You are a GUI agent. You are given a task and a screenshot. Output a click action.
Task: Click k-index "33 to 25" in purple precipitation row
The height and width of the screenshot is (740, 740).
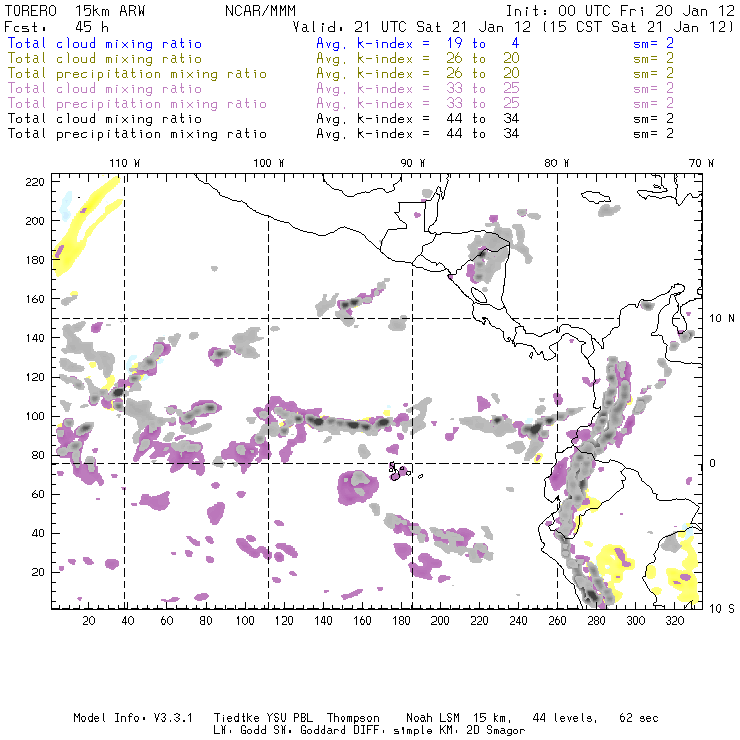point(483,104)
